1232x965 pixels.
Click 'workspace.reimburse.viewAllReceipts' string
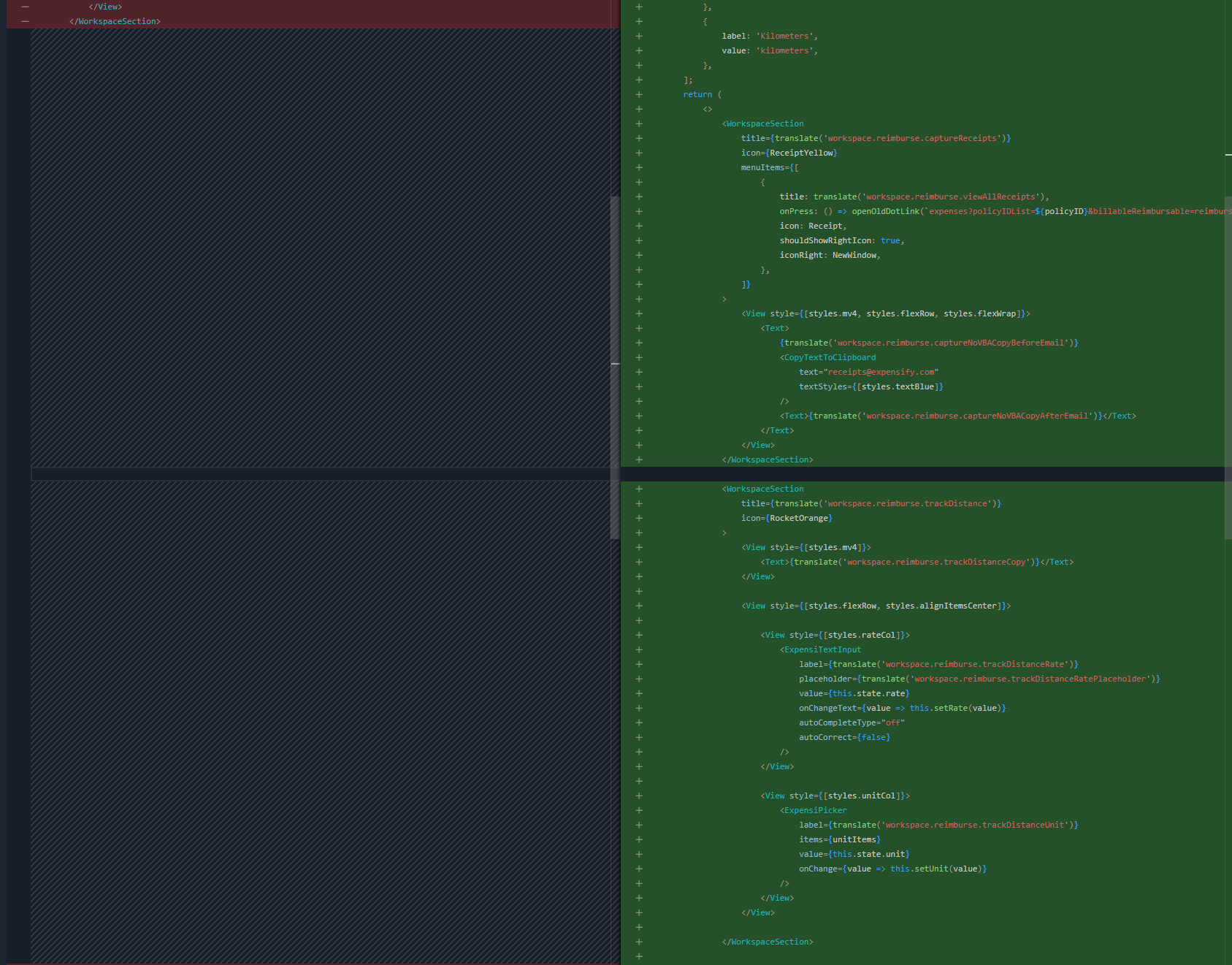coord(951,197)
